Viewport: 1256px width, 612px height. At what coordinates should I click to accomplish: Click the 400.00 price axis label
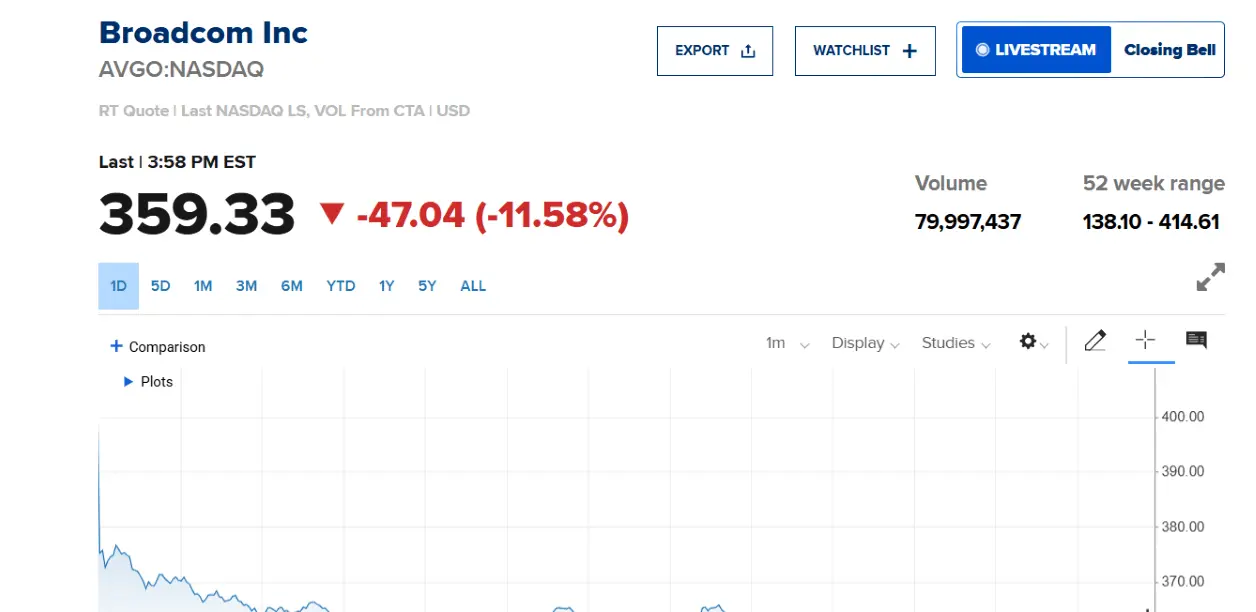coord(1182,416)
